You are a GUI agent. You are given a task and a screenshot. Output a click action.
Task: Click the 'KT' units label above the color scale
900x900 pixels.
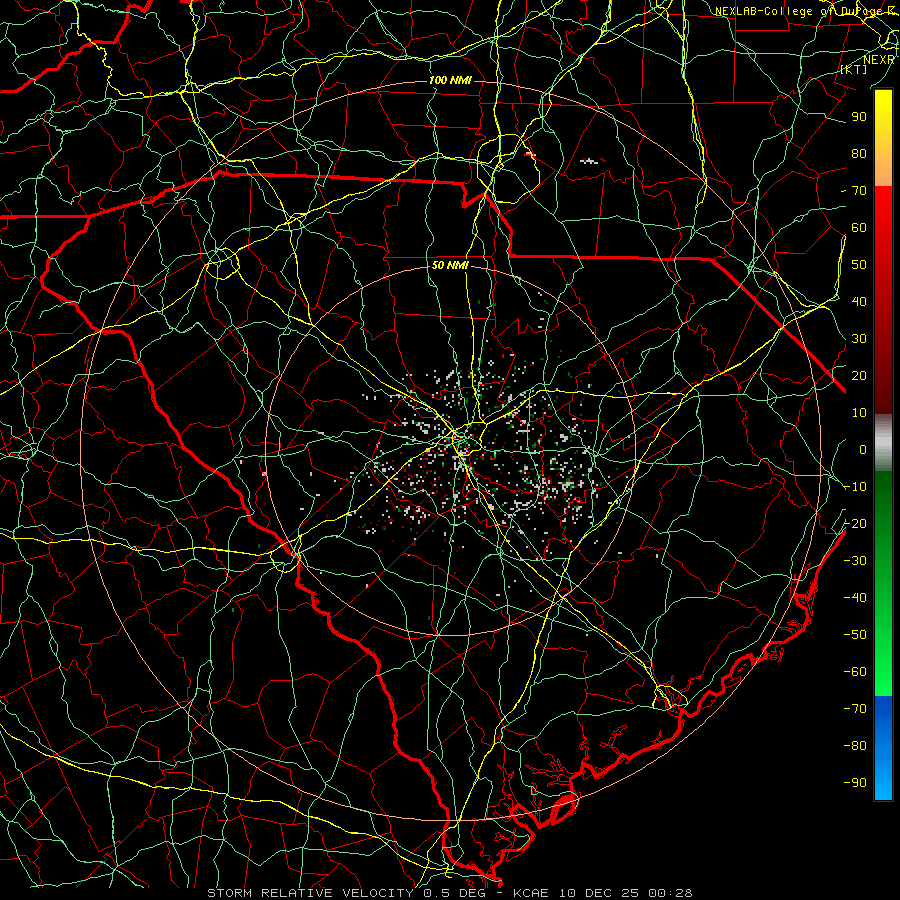[854, 69]
